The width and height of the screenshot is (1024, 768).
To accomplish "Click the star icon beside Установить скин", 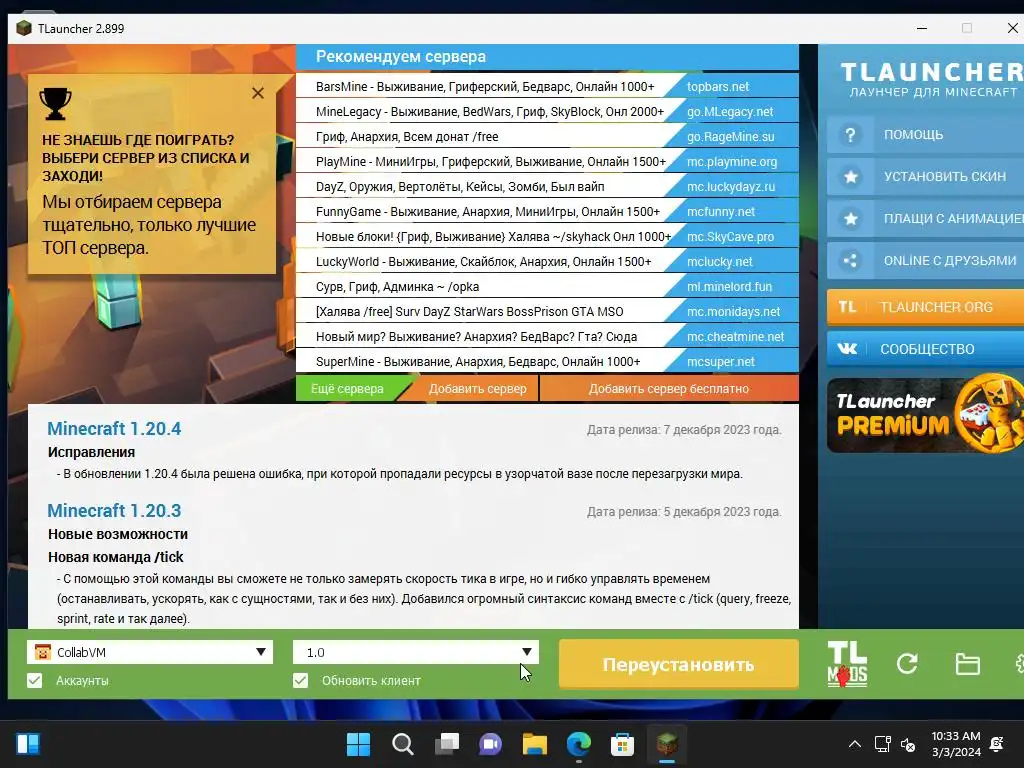I will (x=850, y=176).
